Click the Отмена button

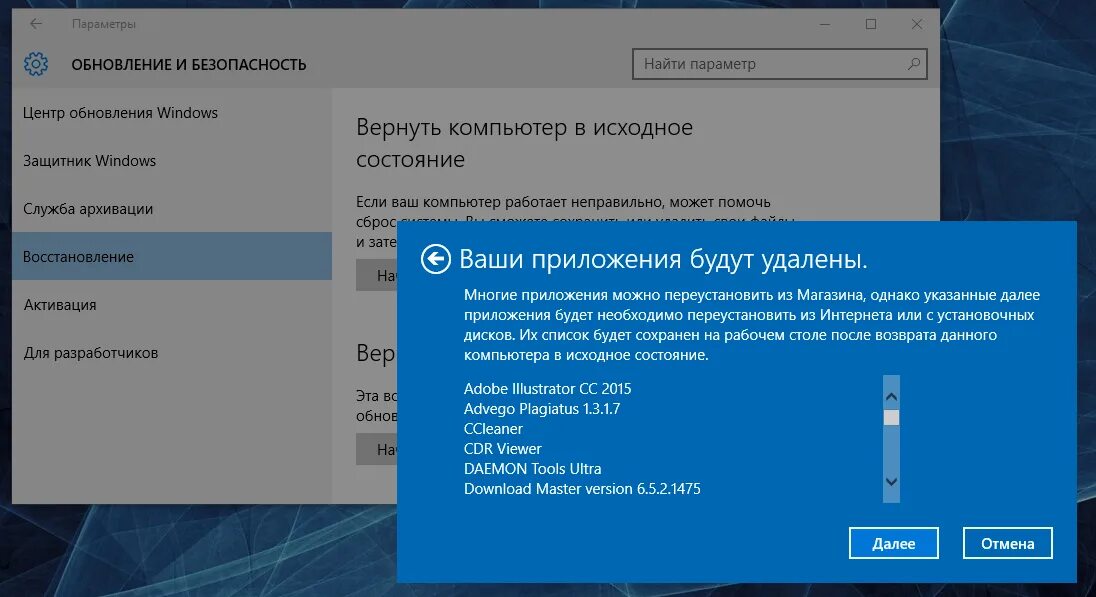coord(1007,543)
